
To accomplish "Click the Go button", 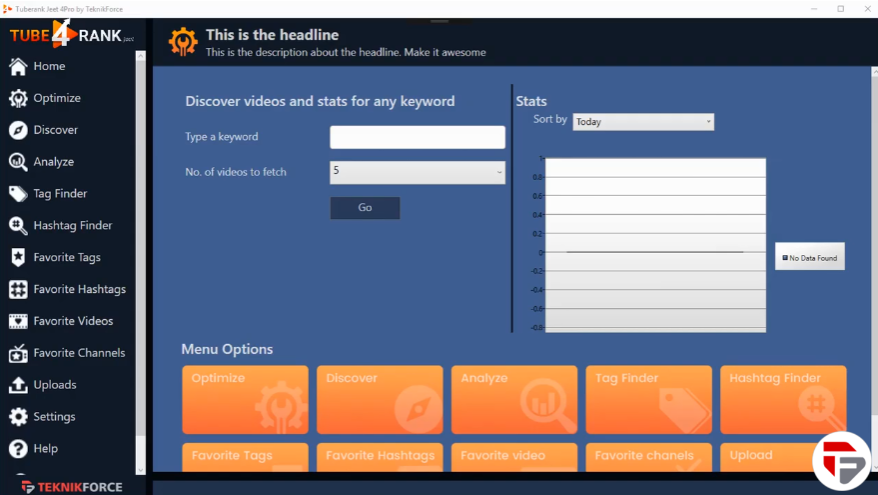I will (x=365, y=208).
